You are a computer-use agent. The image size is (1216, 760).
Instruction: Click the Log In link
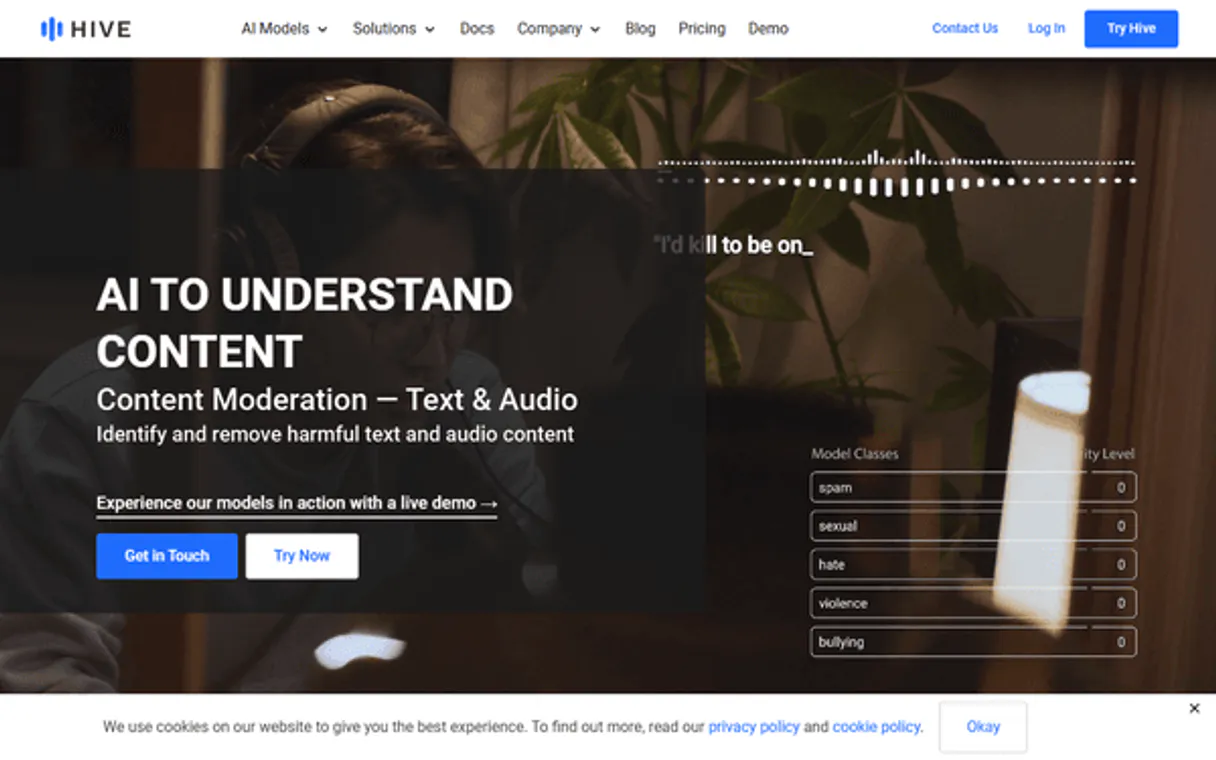point(1046,29)
